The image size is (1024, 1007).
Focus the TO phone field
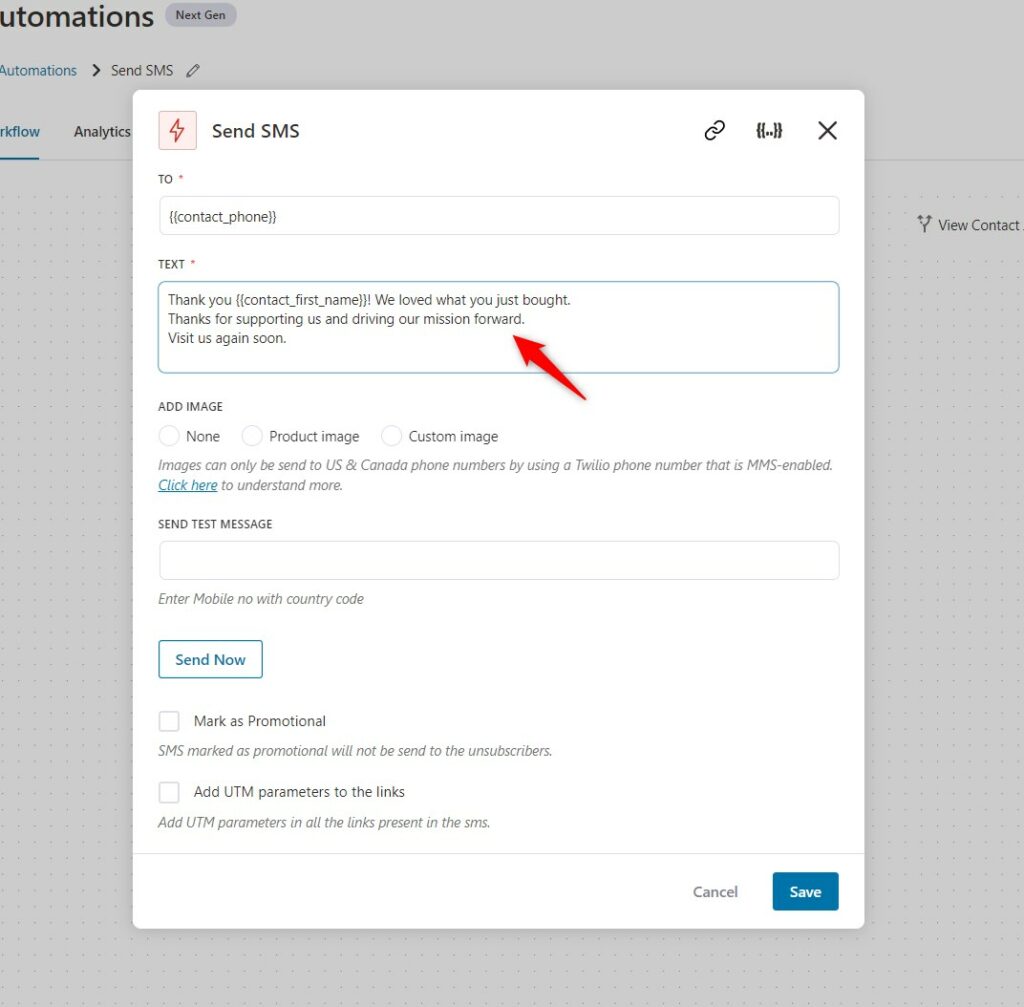pos(499,216)
